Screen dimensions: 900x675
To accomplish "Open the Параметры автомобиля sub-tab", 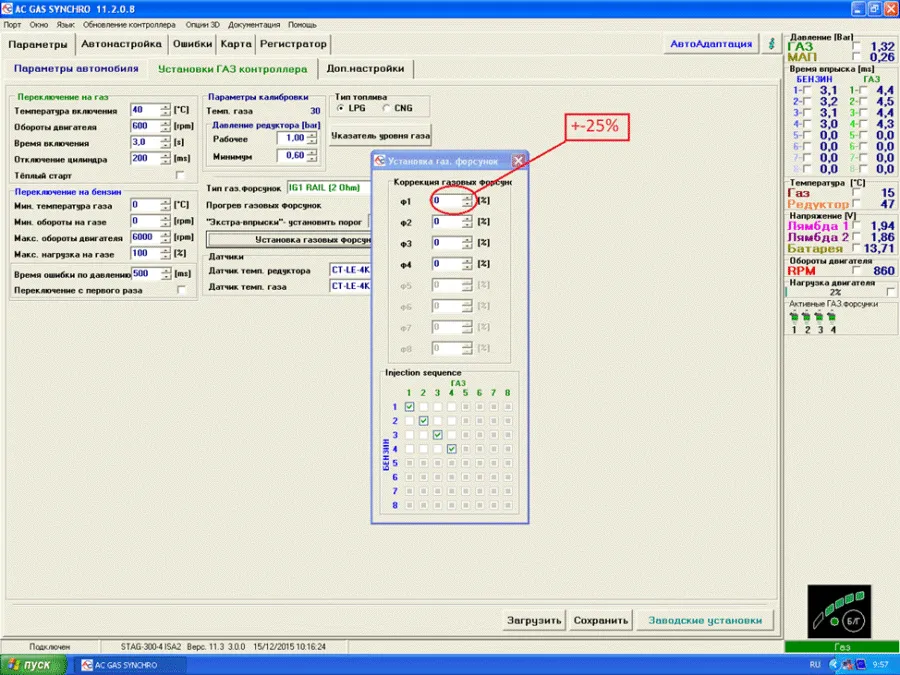I will 76,69.
